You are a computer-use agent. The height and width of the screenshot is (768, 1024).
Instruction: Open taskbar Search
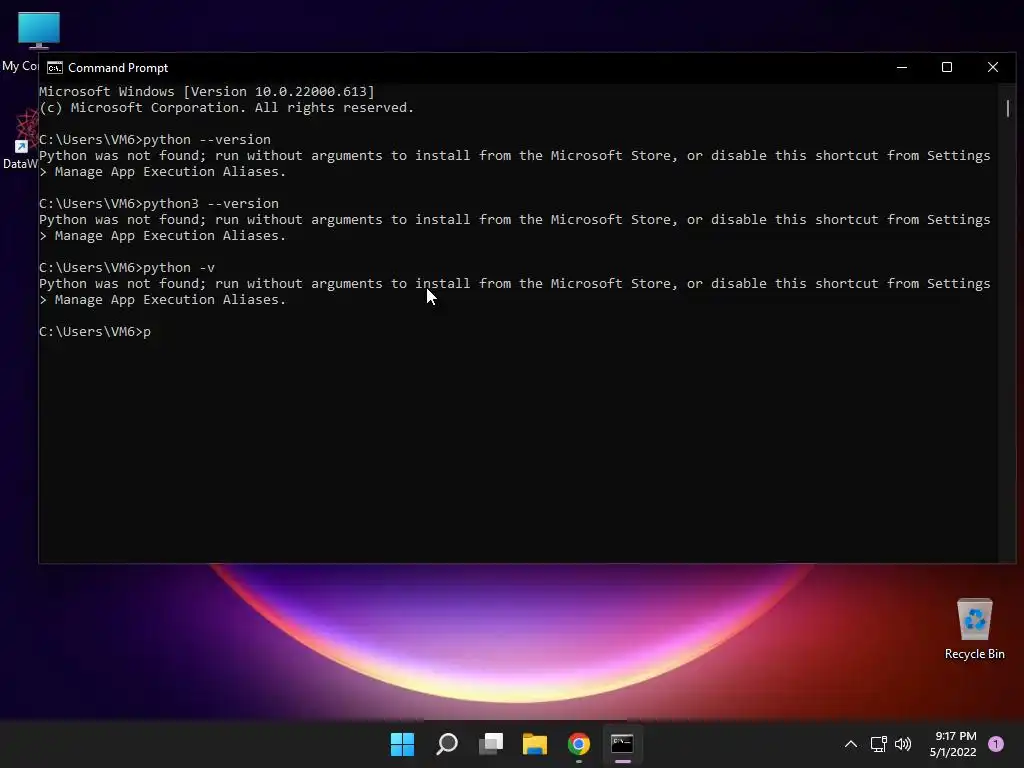(447, 744)
